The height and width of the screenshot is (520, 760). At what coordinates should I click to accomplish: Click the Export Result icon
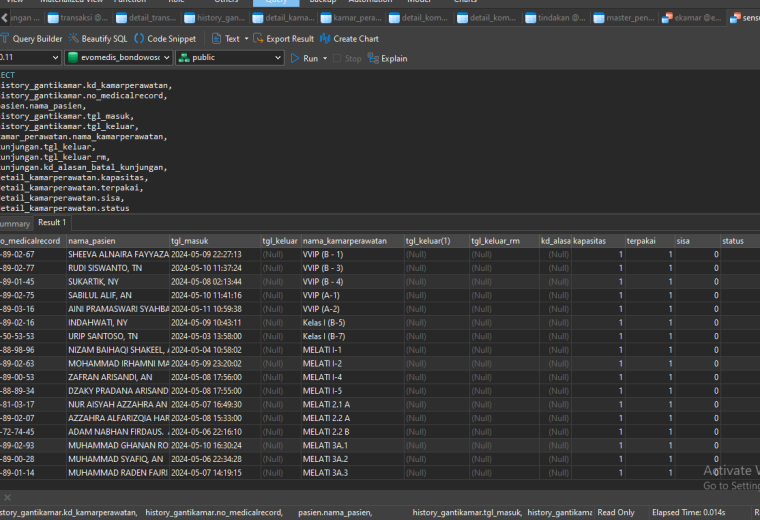pyautogui.click(x=258, y=38)
